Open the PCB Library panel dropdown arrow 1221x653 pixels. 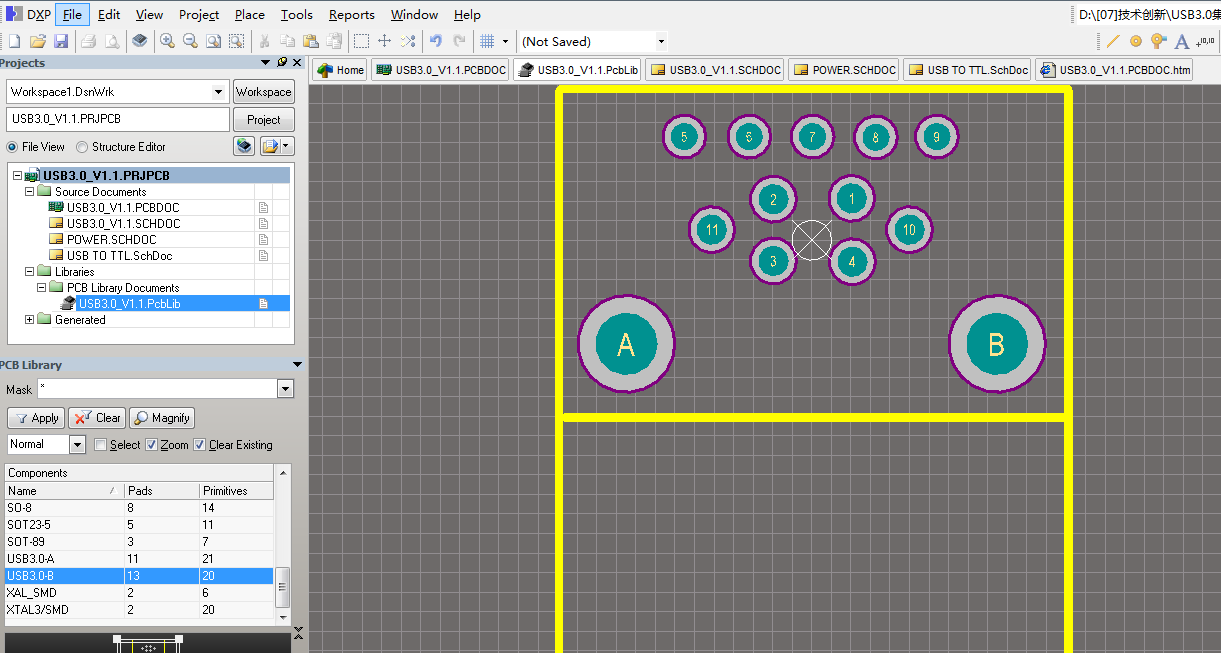pos(296,365)
